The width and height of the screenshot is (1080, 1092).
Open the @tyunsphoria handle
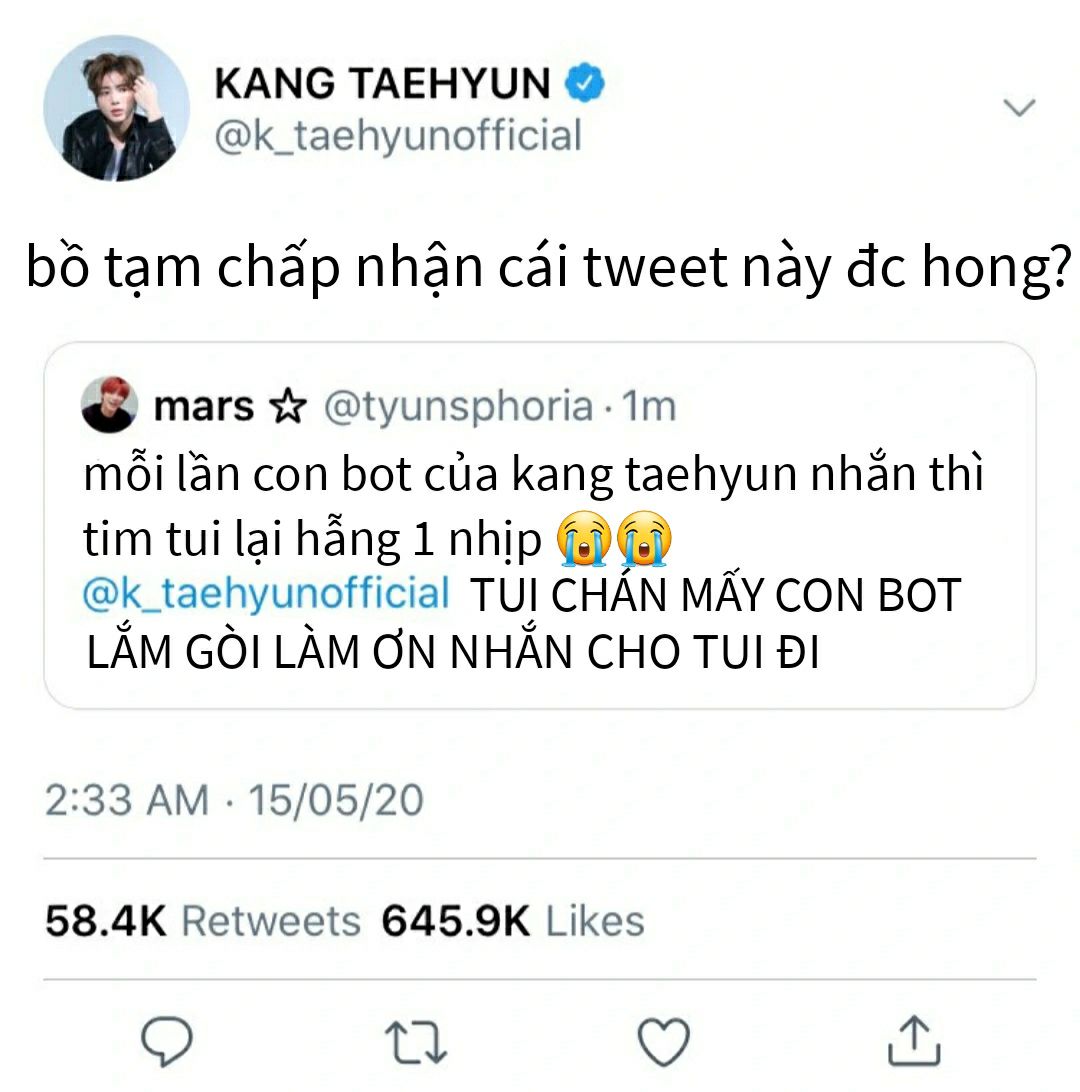458,407
